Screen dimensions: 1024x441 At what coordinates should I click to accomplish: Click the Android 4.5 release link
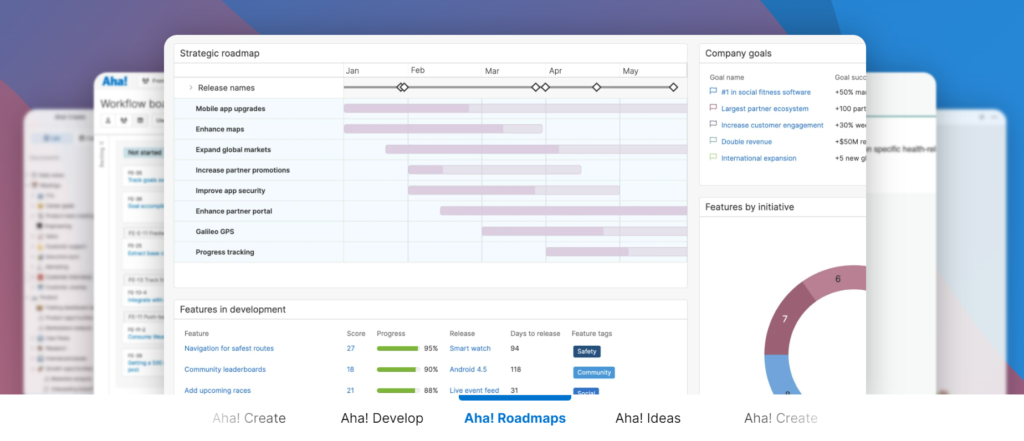(468, 369)
